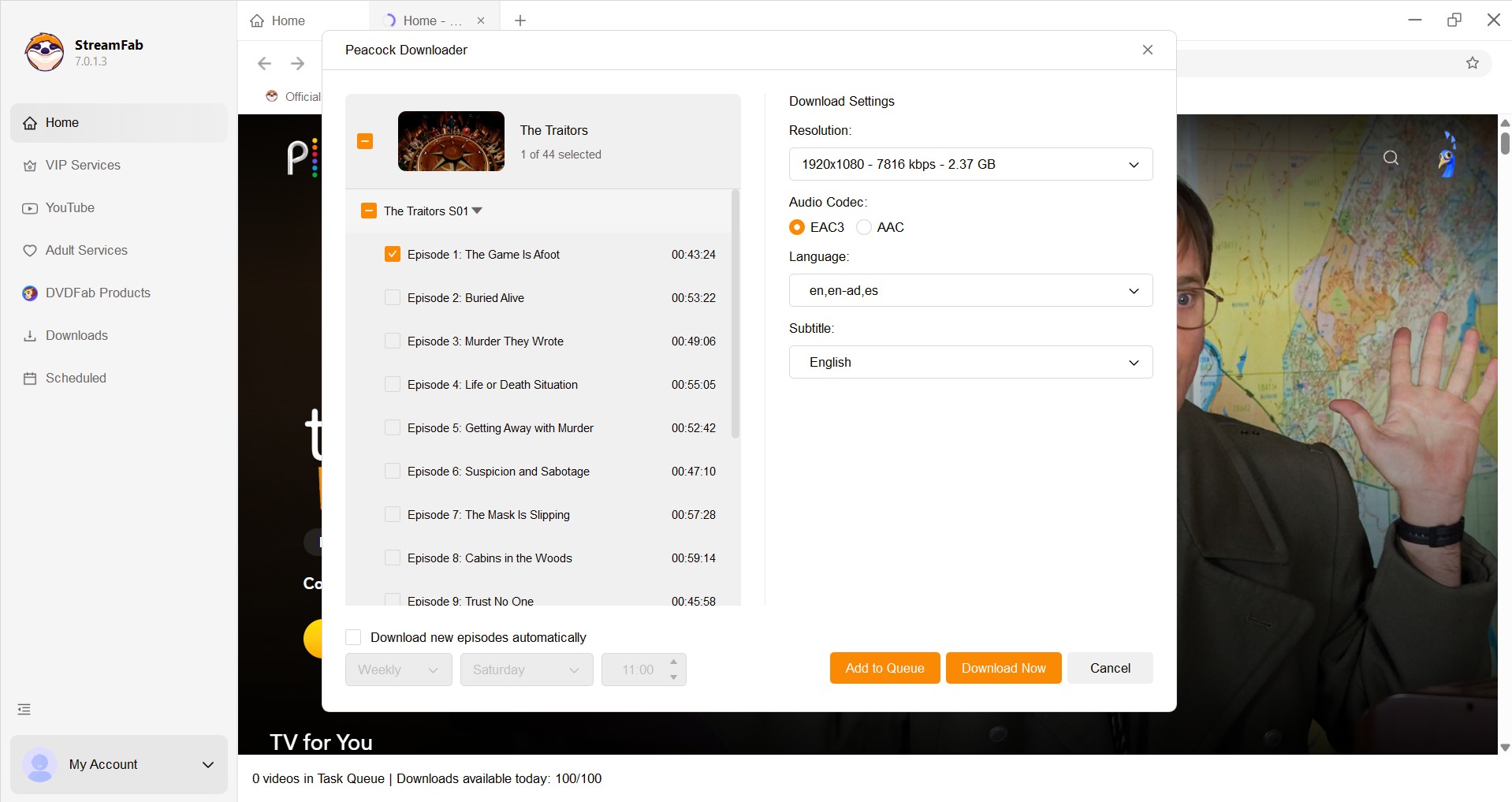Go to the YouTube sidebar section
The width and height of the screenshot is (1512, 802).
69,208
